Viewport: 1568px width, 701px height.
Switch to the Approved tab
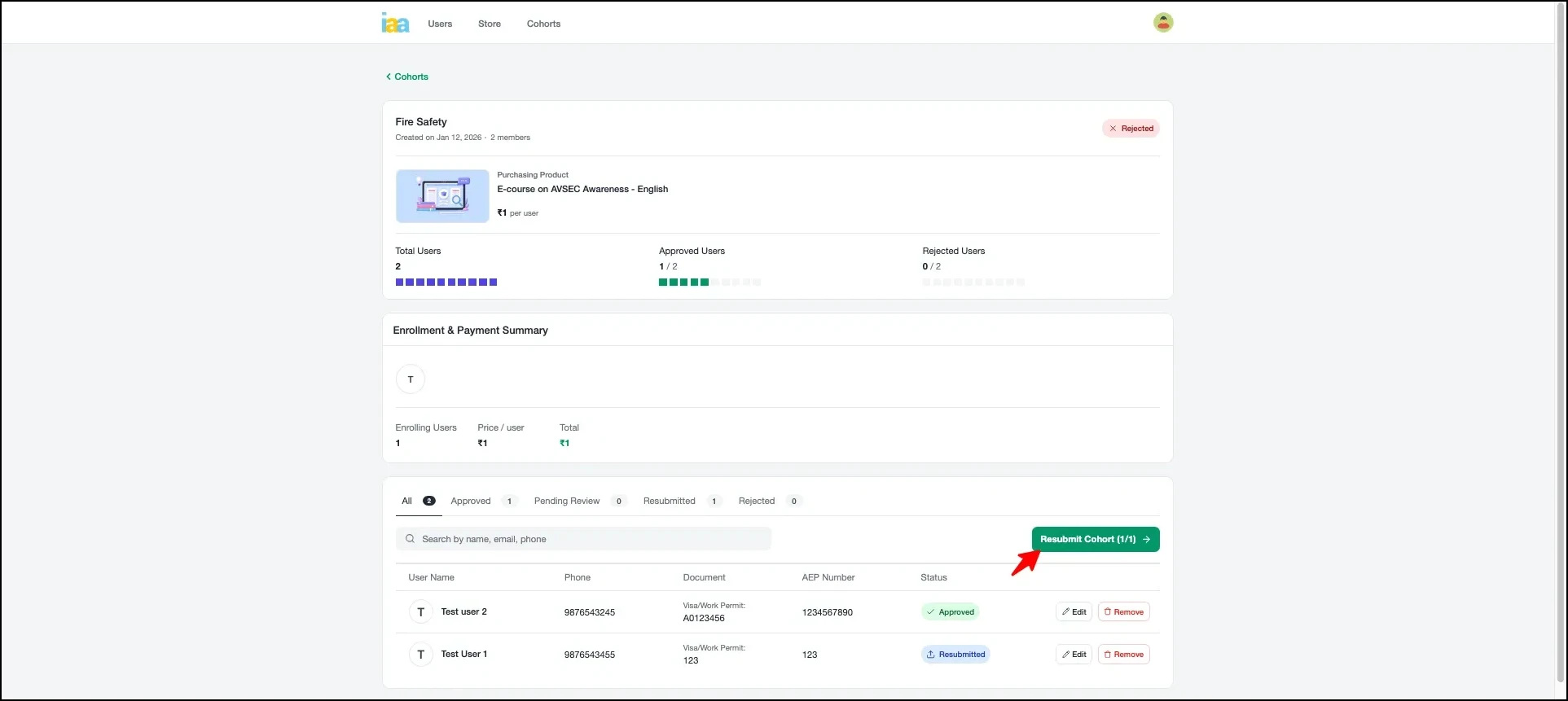pos(471,501)
